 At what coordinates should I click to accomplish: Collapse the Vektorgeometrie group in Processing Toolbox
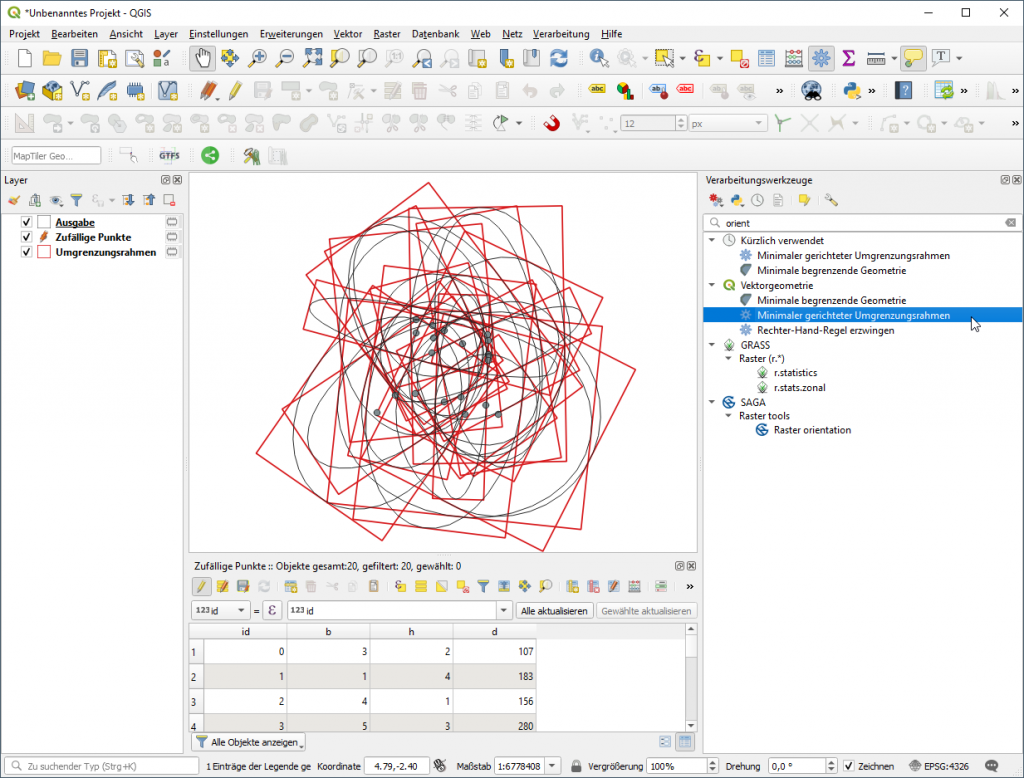pyautogui.click(x=713, y=285)
